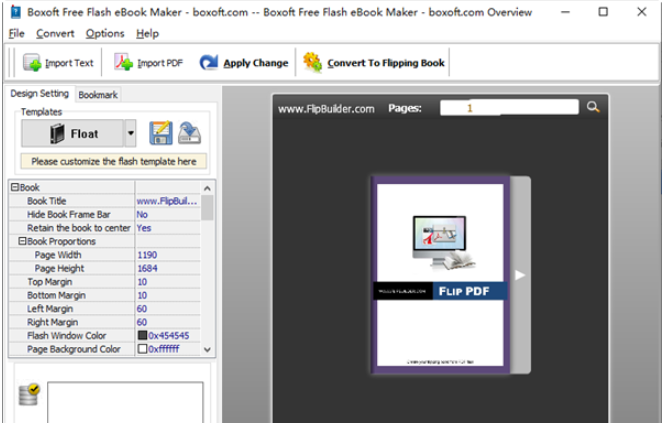Select the Book Title row label
664x423 pixels.
pyautogui.click(x=47, y=201)
